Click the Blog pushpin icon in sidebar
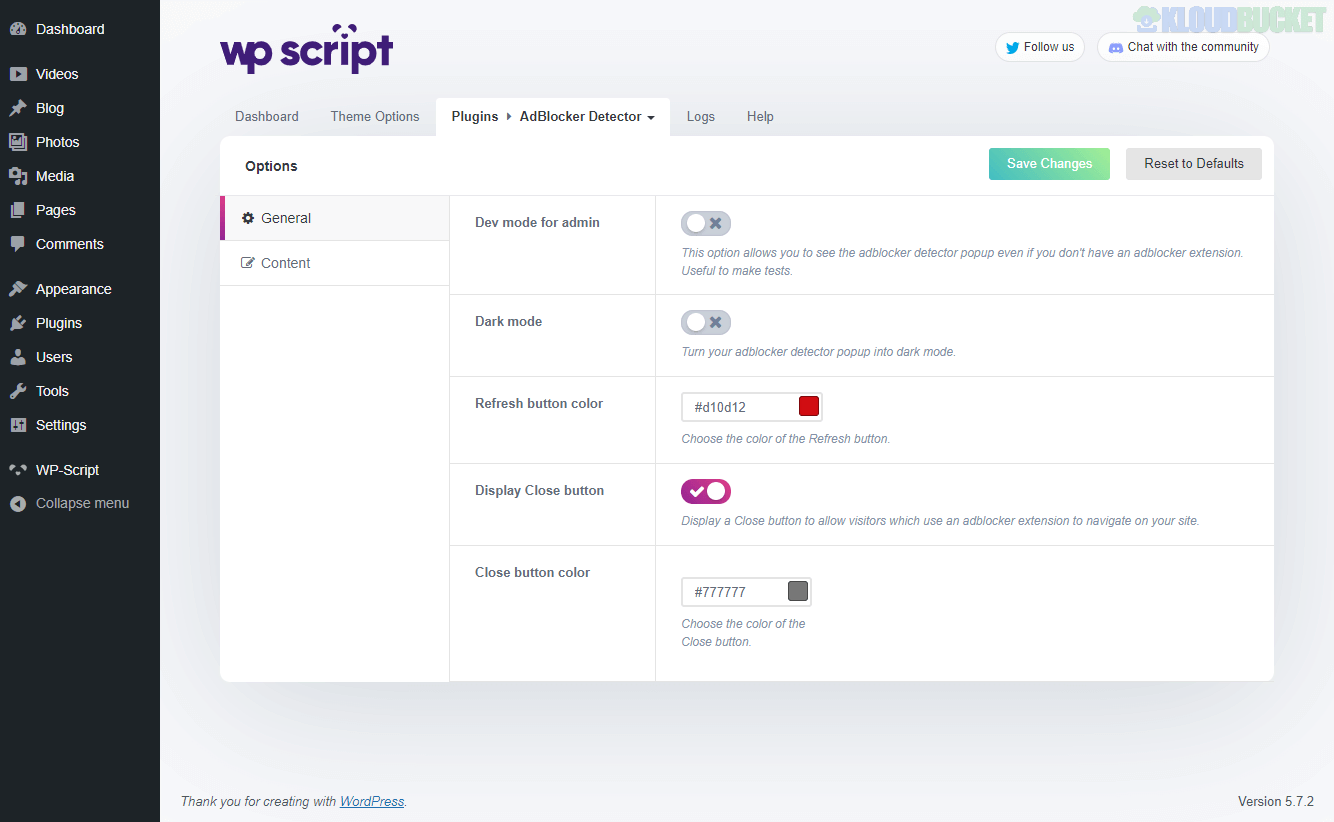 point(18,108)
